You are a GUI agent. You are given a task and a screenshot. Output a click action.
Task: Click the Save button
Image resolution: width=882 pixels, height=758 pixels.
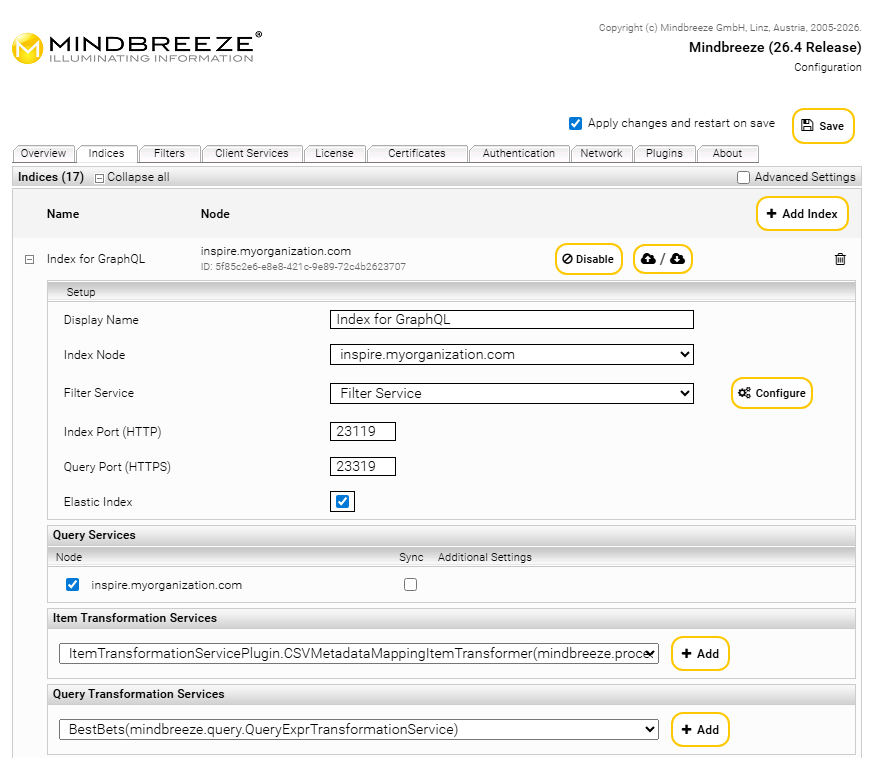point(823,126)
